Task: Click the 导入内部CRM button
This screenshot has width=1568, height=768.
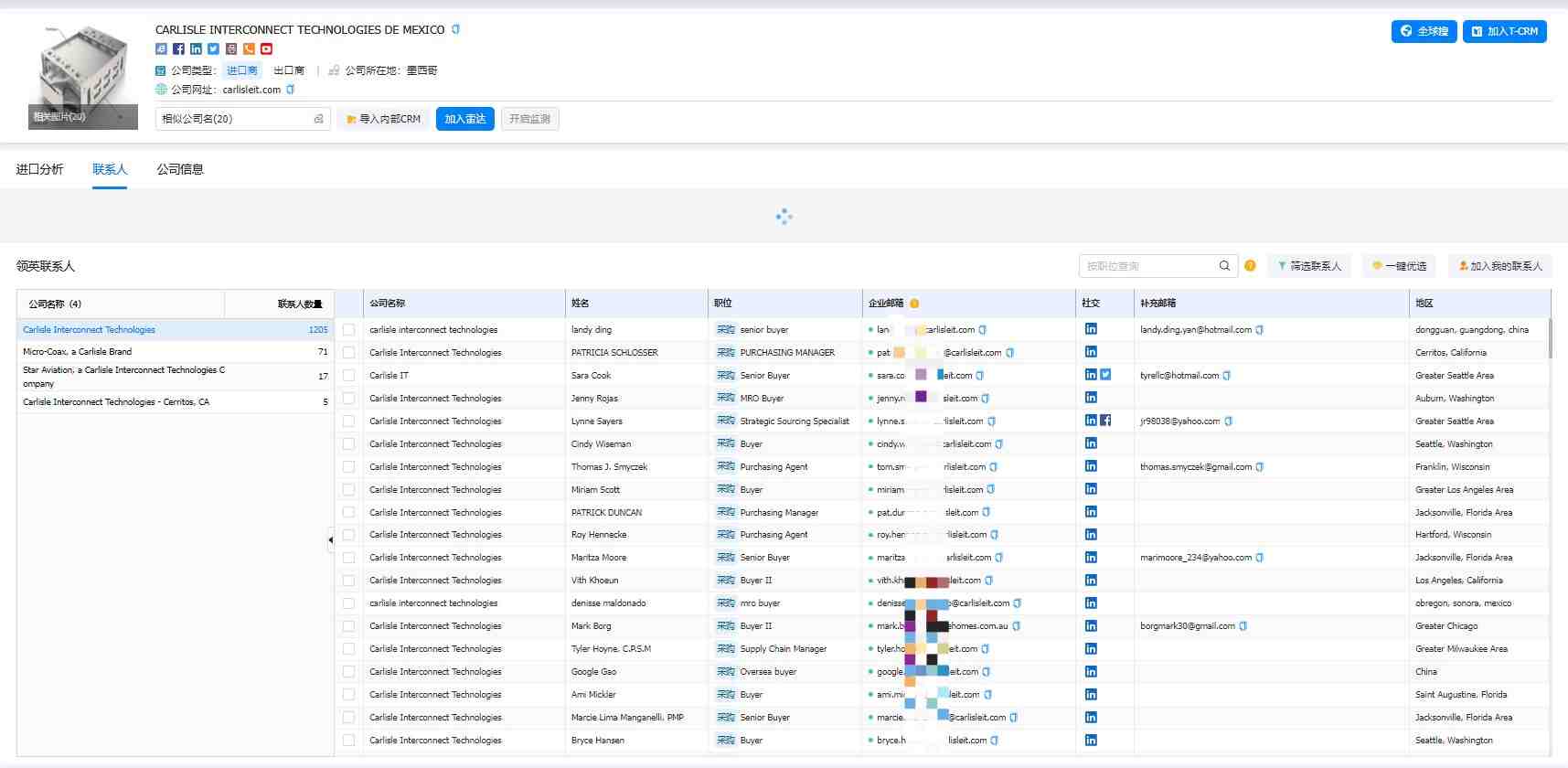Action: coord(384,119)
